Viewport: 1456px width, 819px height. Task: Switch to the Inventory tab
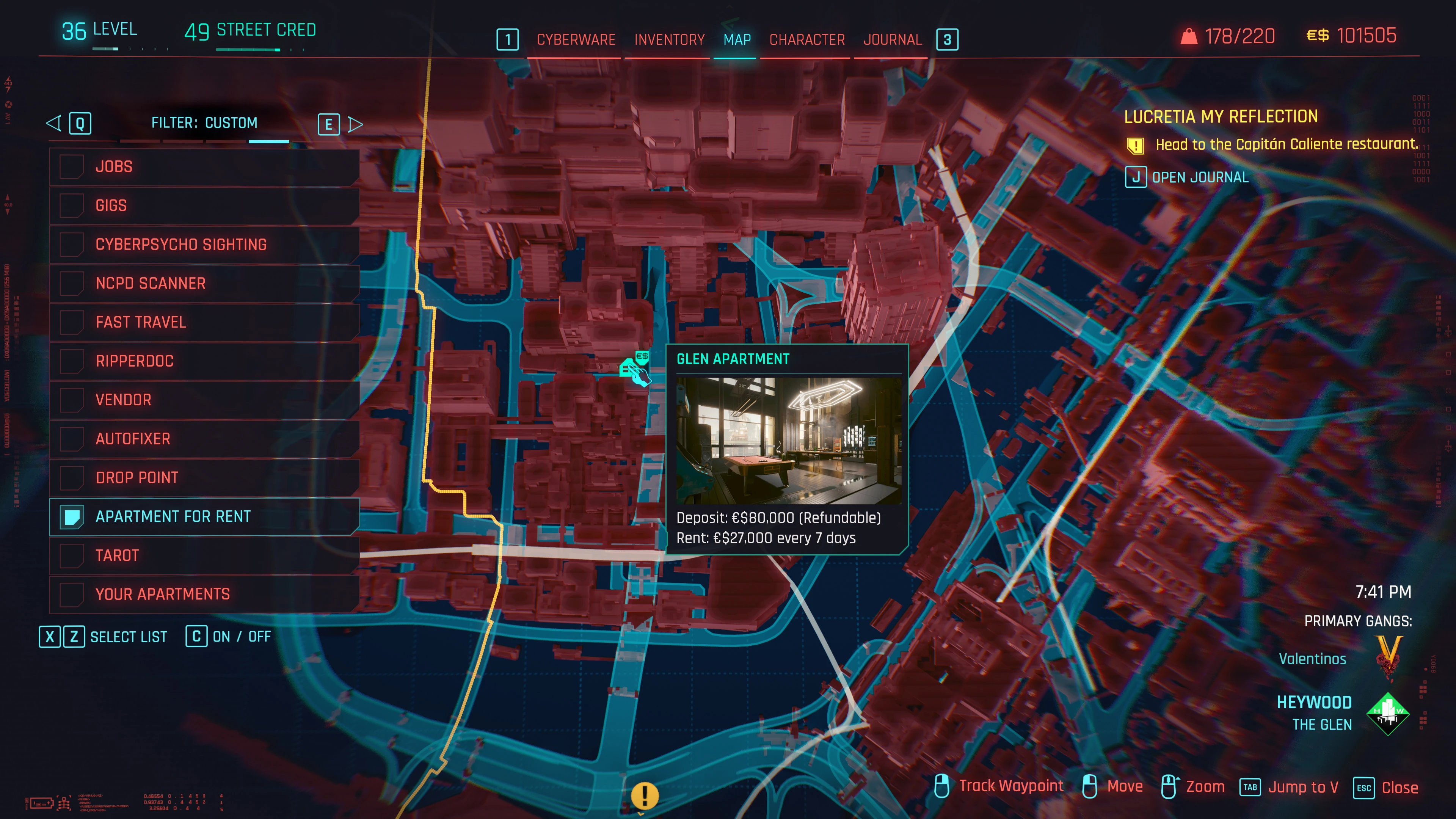click(668, 39)
